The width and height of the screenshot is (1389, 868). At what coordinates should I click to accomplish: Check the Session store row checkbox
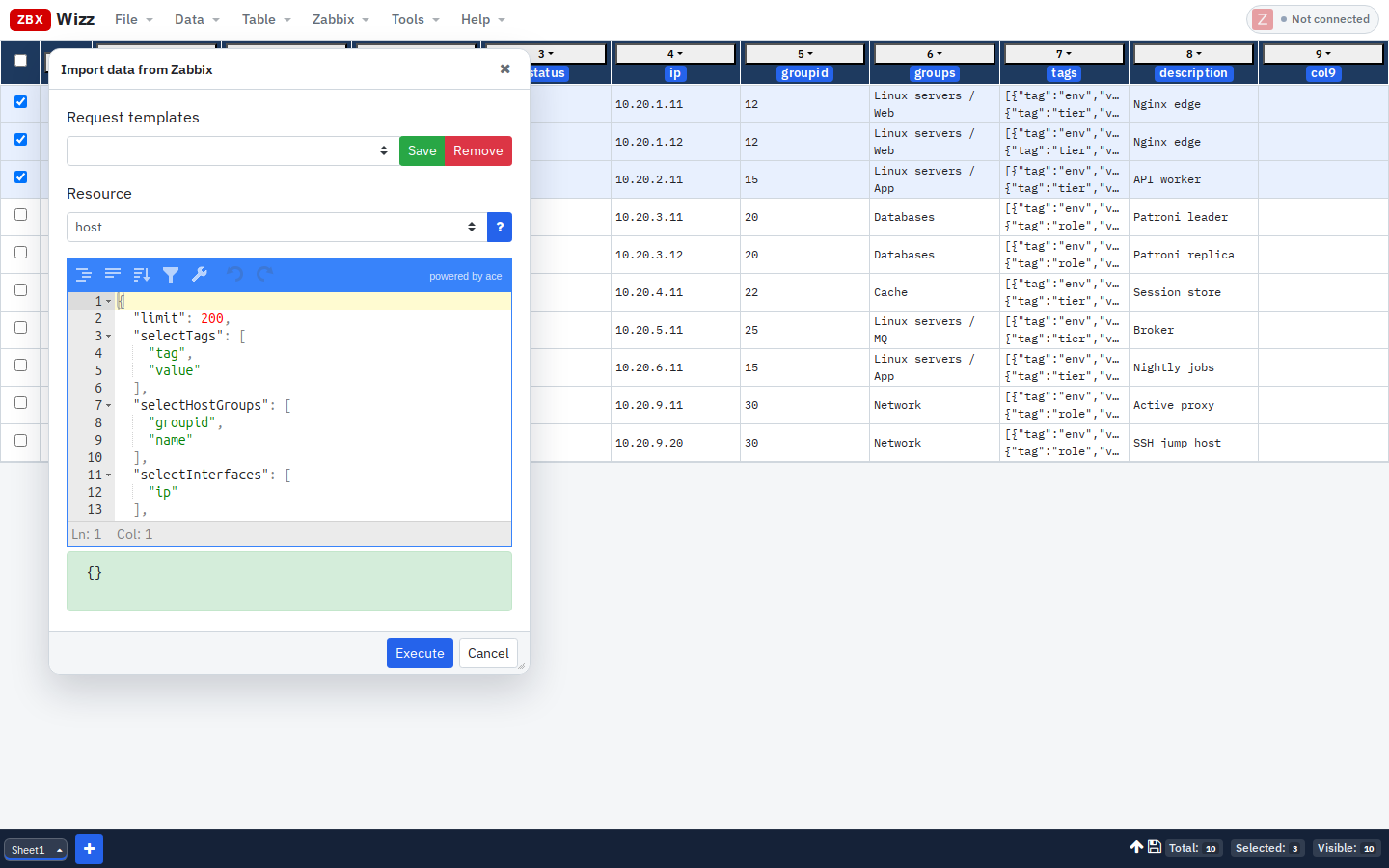coord(20,289)
